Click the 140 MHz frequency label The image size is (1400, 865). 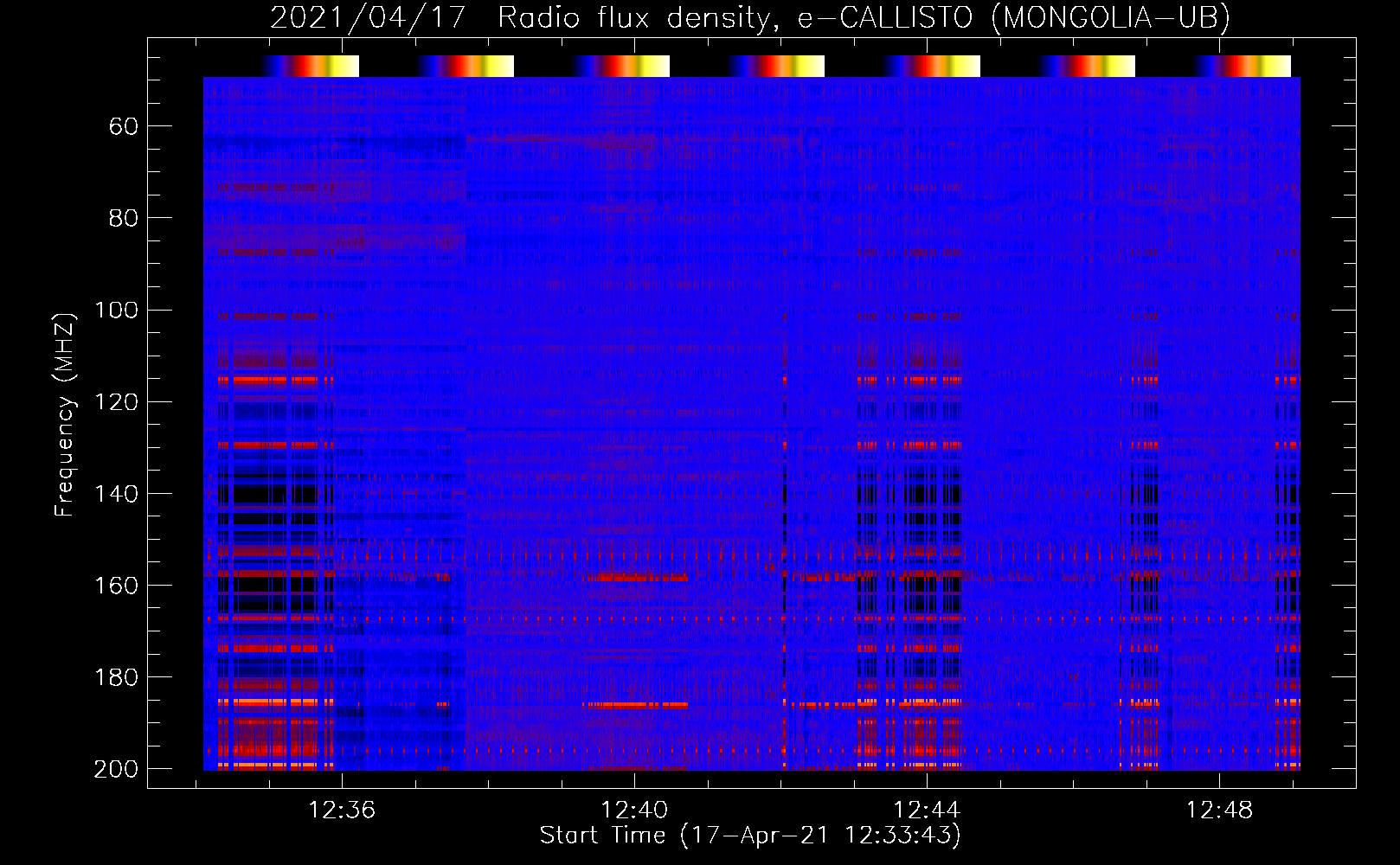click(116, 494)
